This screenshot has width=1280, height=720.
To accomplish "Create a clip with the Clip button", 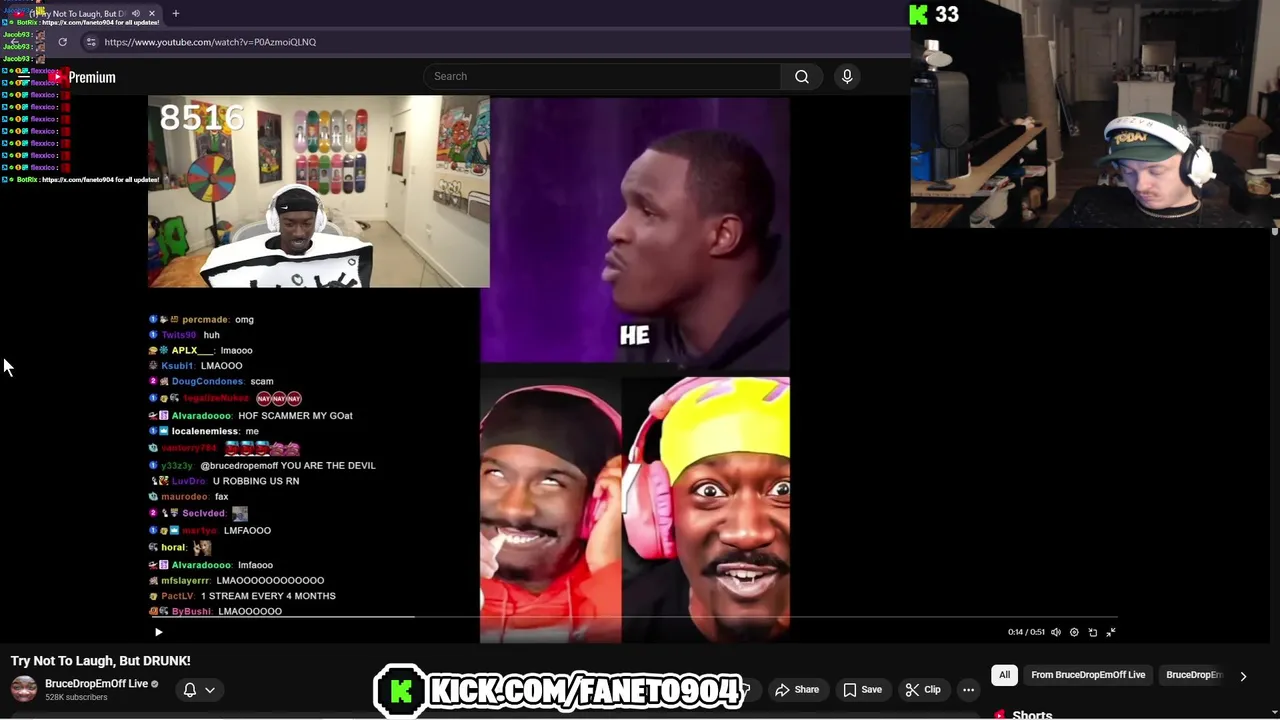I will (x=923, y=689).
